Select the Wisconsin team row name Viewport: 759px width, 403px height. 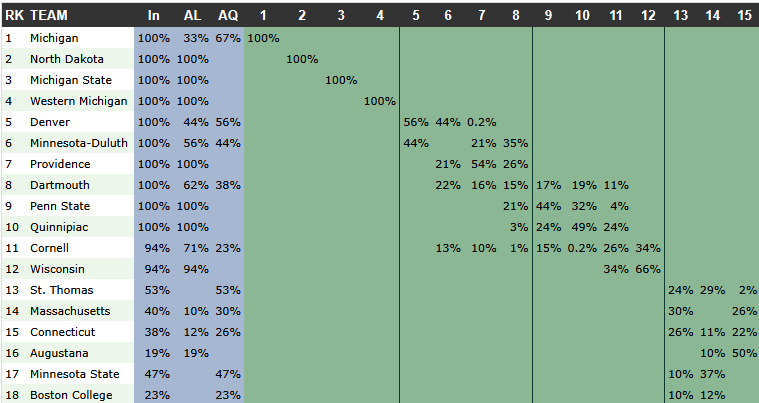click(x=58, y=269)
